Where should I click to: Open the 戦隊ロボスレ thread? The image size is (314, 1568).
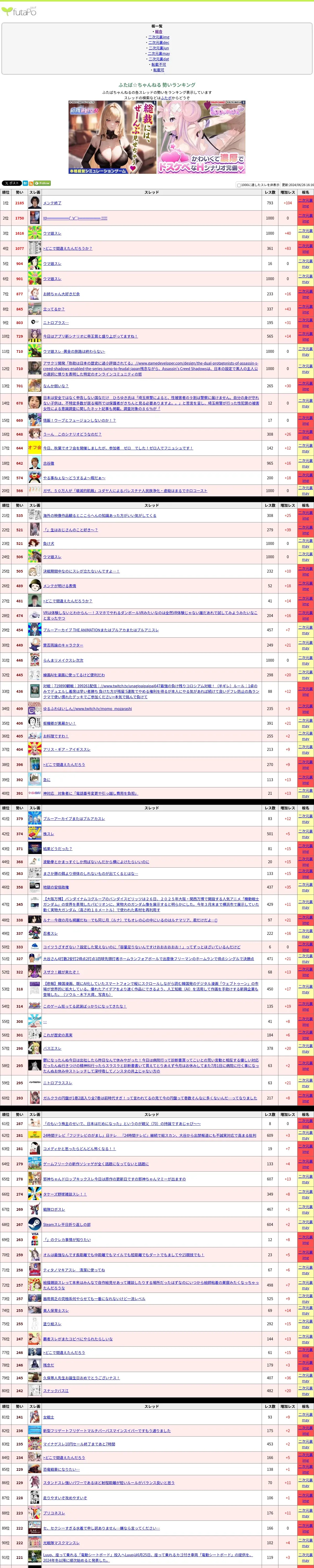click(54, 1209)
